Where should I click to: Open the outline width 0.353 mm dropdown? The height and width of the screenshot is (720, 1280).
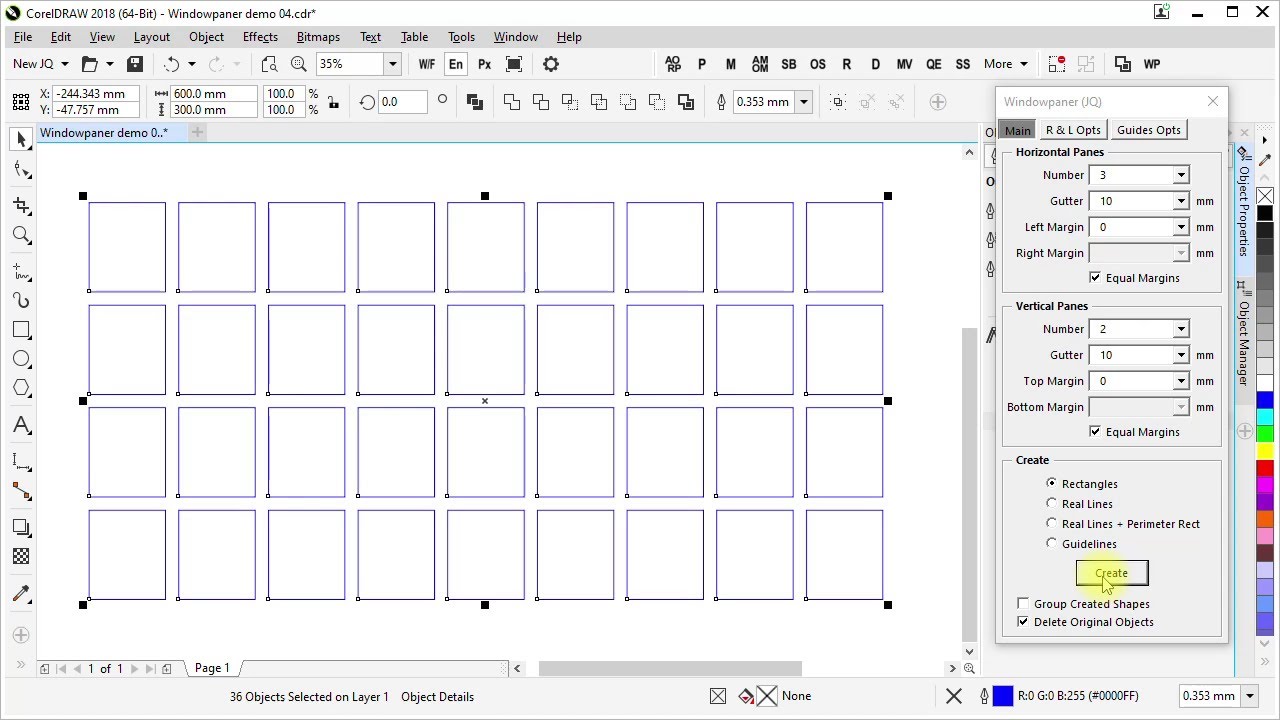tap(803, 102)
